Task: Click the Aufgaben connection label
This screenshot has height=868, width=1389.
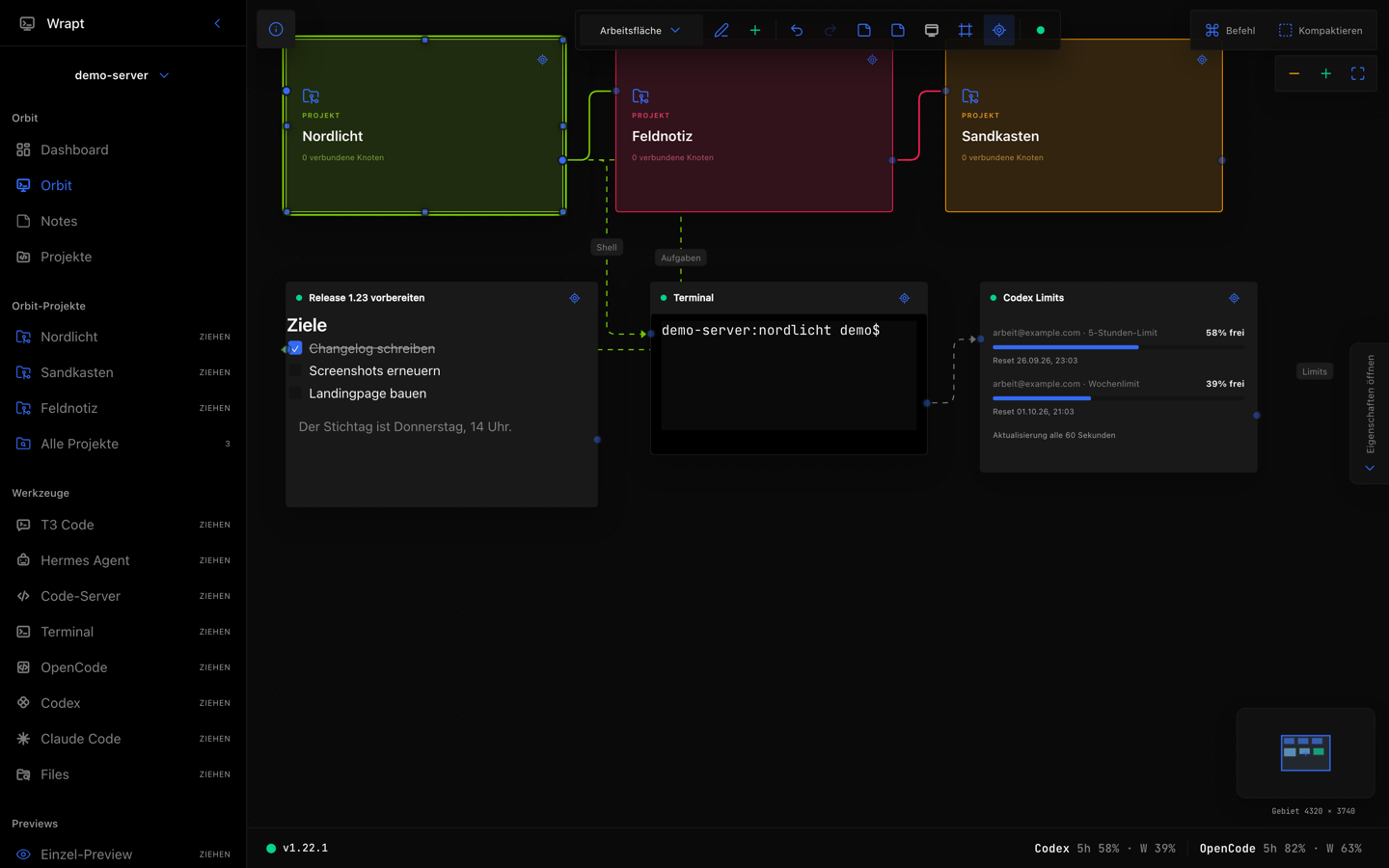Action: tap(681, 258)
